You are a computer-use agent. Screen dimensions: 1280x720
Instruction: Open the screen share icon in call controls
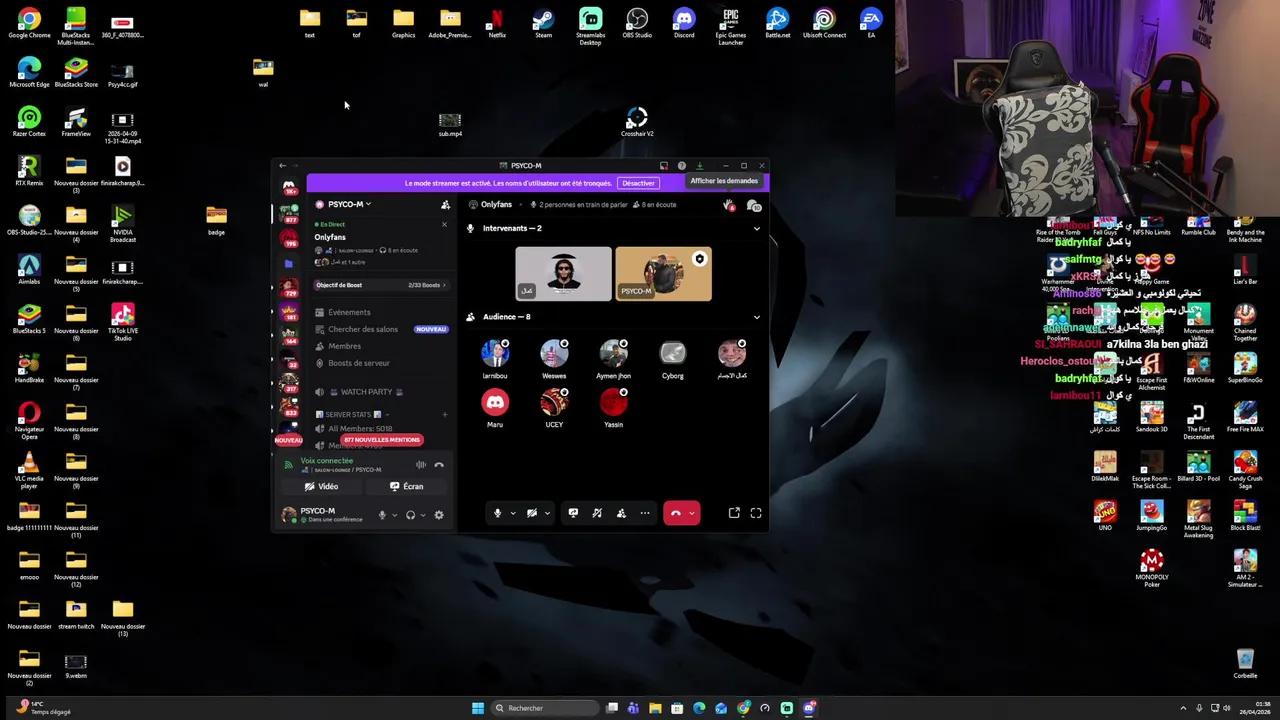(573, 513)
